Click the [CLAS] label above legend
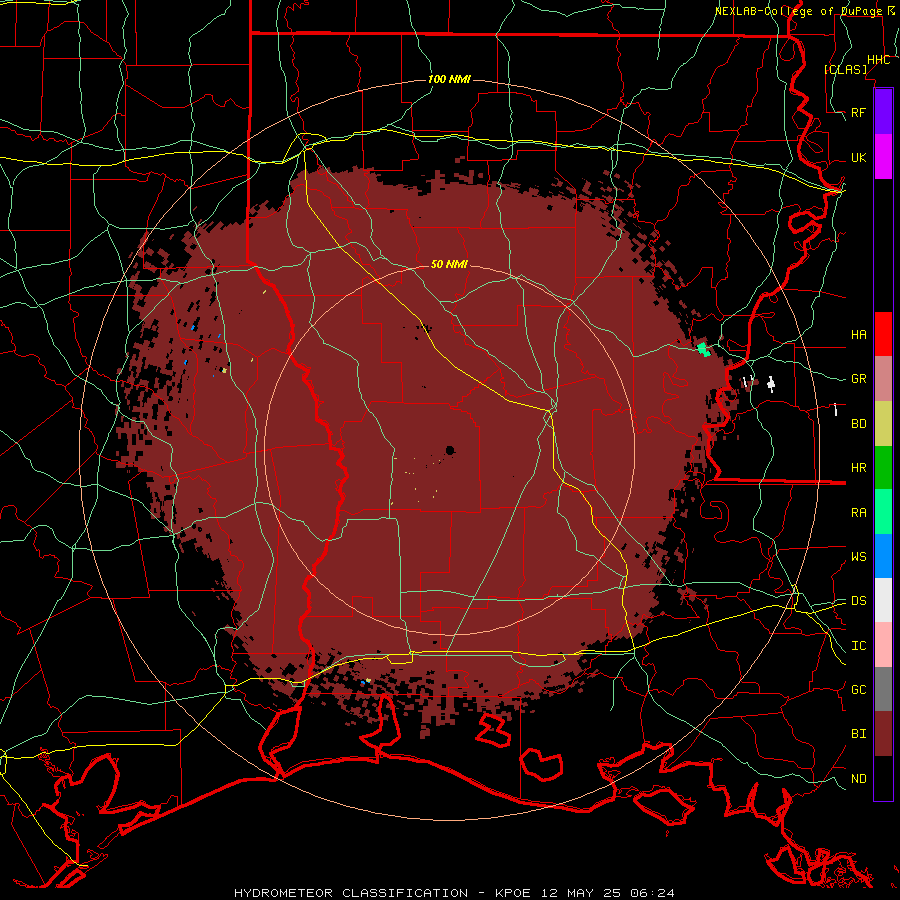The width and height of the screenshot is (900, 900). point(845,69)
